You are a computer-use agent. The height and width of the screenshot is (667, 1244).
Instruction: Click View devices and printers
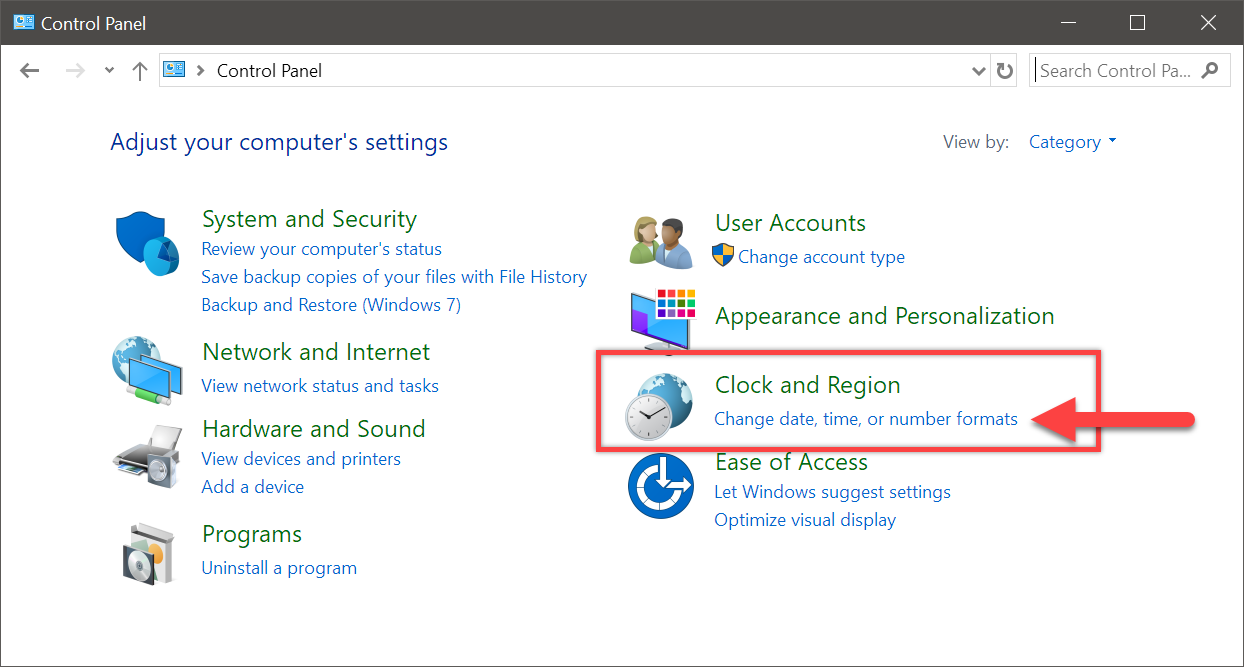click(301, 459)
